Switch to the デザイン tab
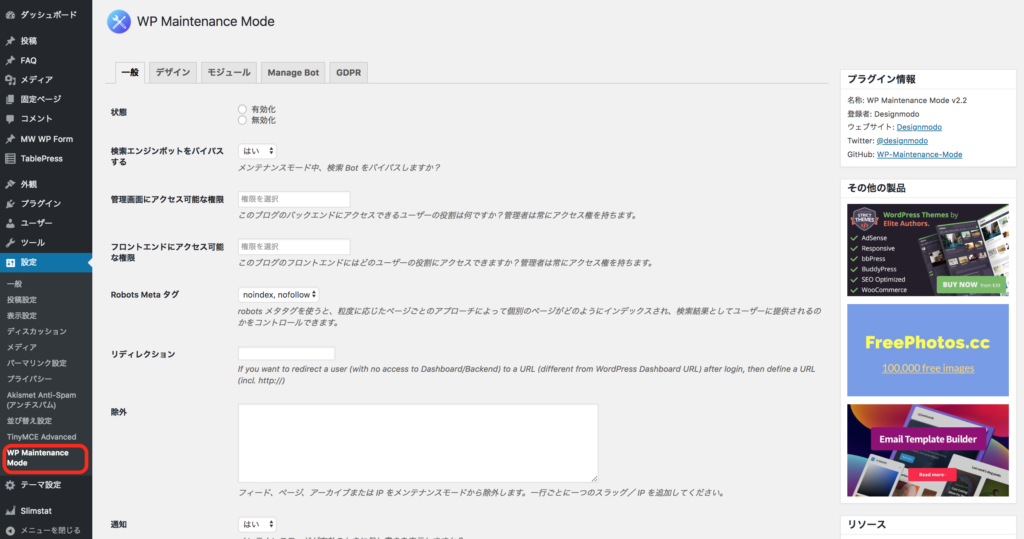The width and height of the screenshot is (1024, 539). pos(173,72)
